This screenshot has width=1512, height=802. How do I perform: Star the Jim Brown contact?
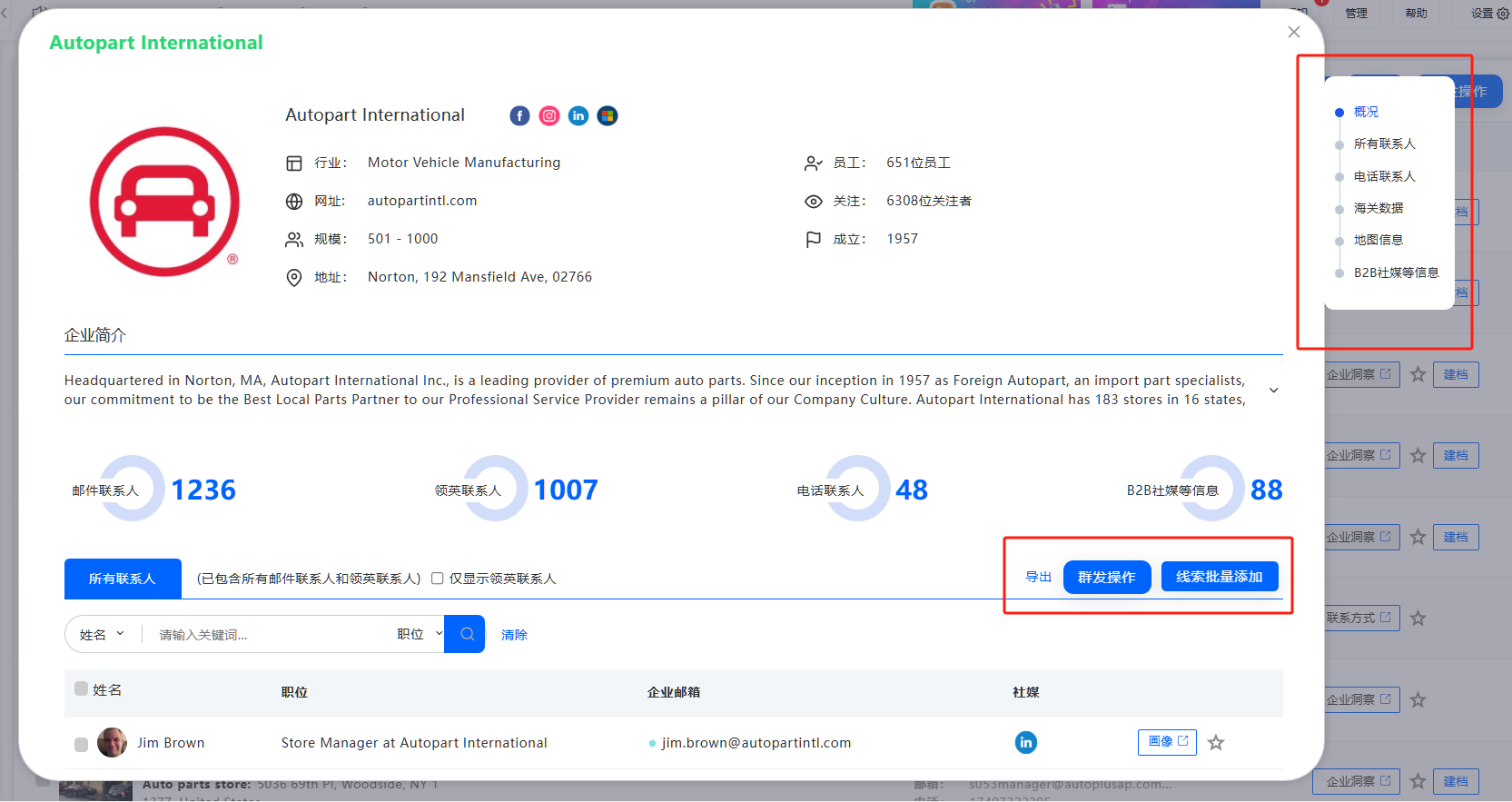tap(1216, 743)
